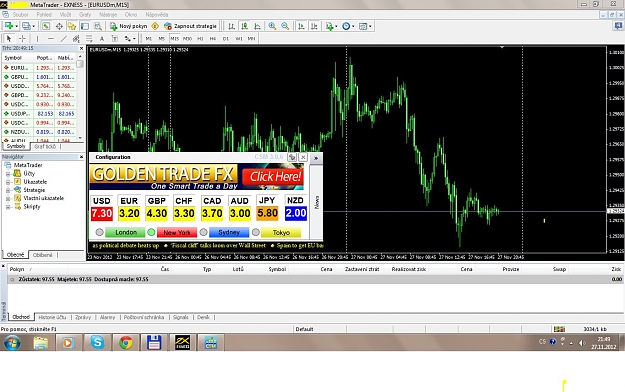Zoom in on the chart
Image resolution: width=625 pixels, height=392 pixels.
(x=272, y=26)
